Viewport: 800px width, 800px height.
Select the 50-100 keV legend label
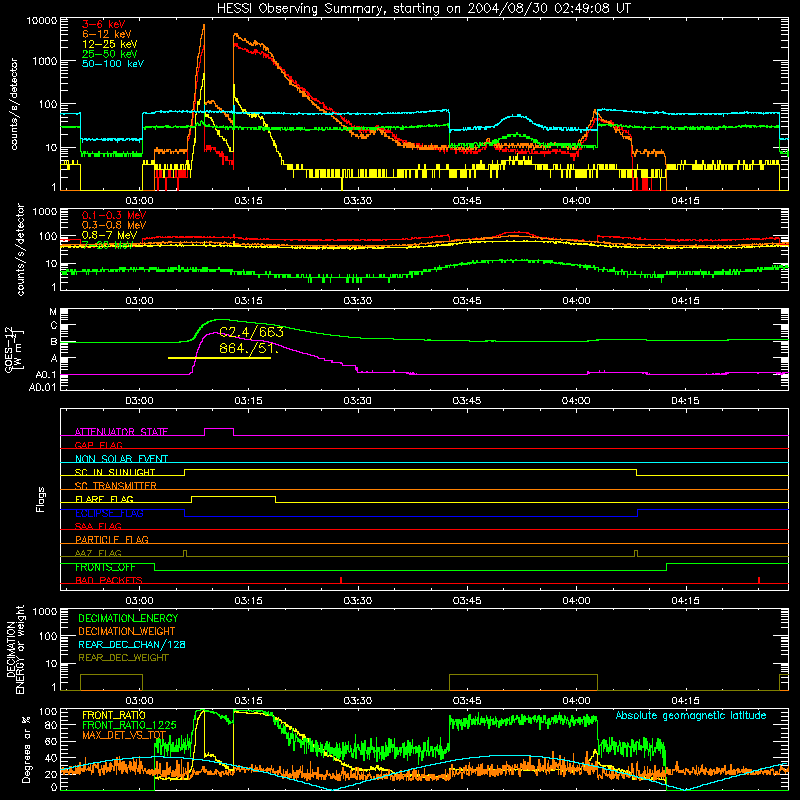(113, 64)
